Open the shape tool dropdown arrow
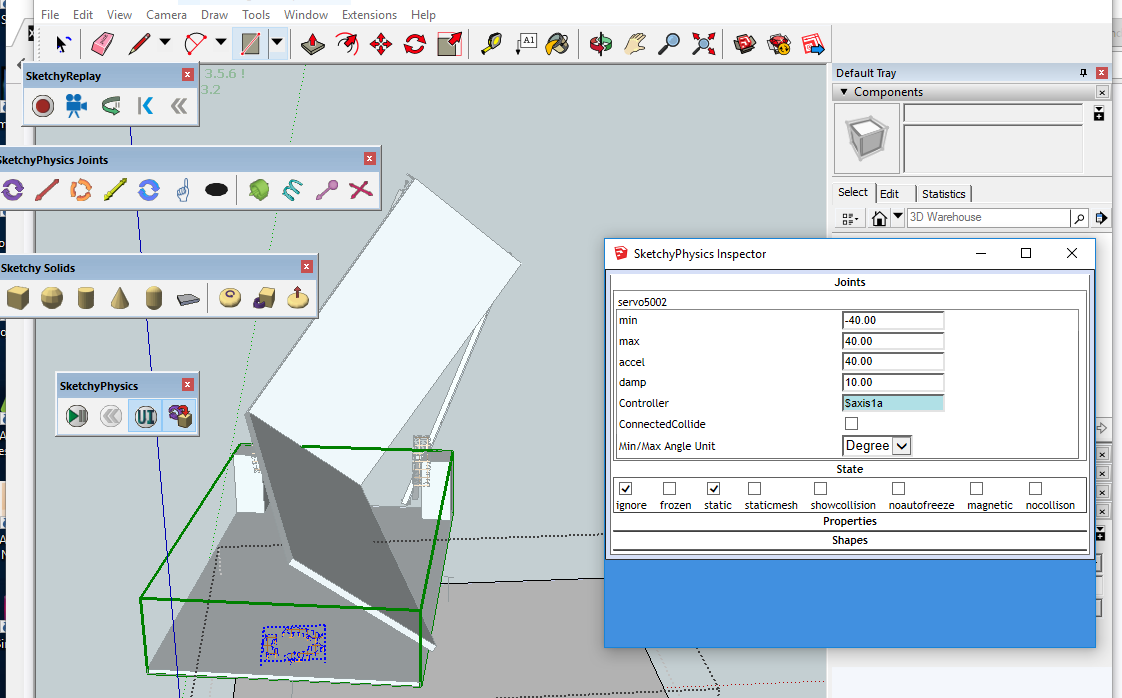The height and width of the screenshot is (698, 1122). pos(277,43)
